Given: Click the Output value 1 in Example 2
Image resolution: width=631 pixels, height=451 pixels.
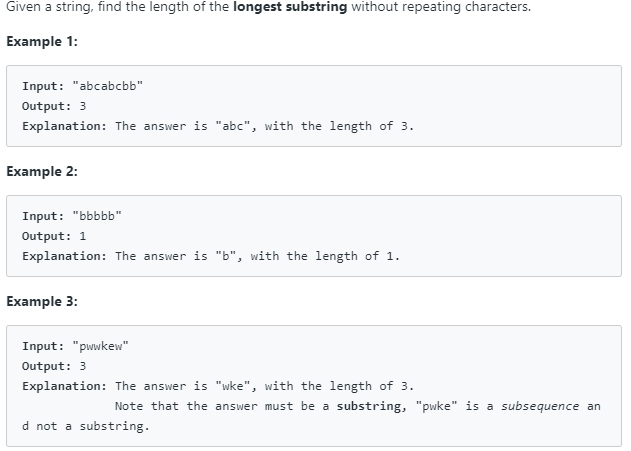Looking at the screenshot, I should (82, 236).
